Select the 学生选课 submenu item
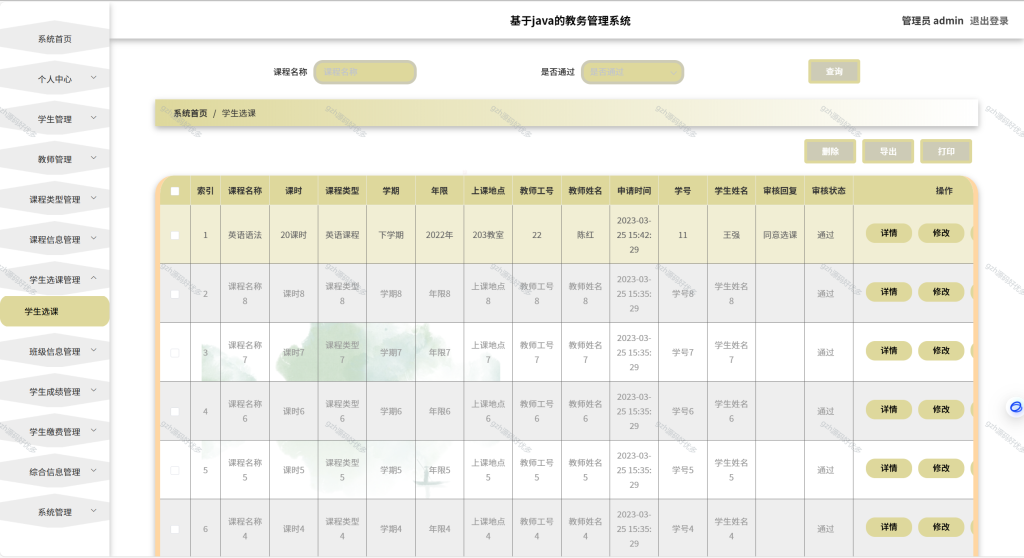The width and height of the screenshot is (1024, 558). [55, 311]
